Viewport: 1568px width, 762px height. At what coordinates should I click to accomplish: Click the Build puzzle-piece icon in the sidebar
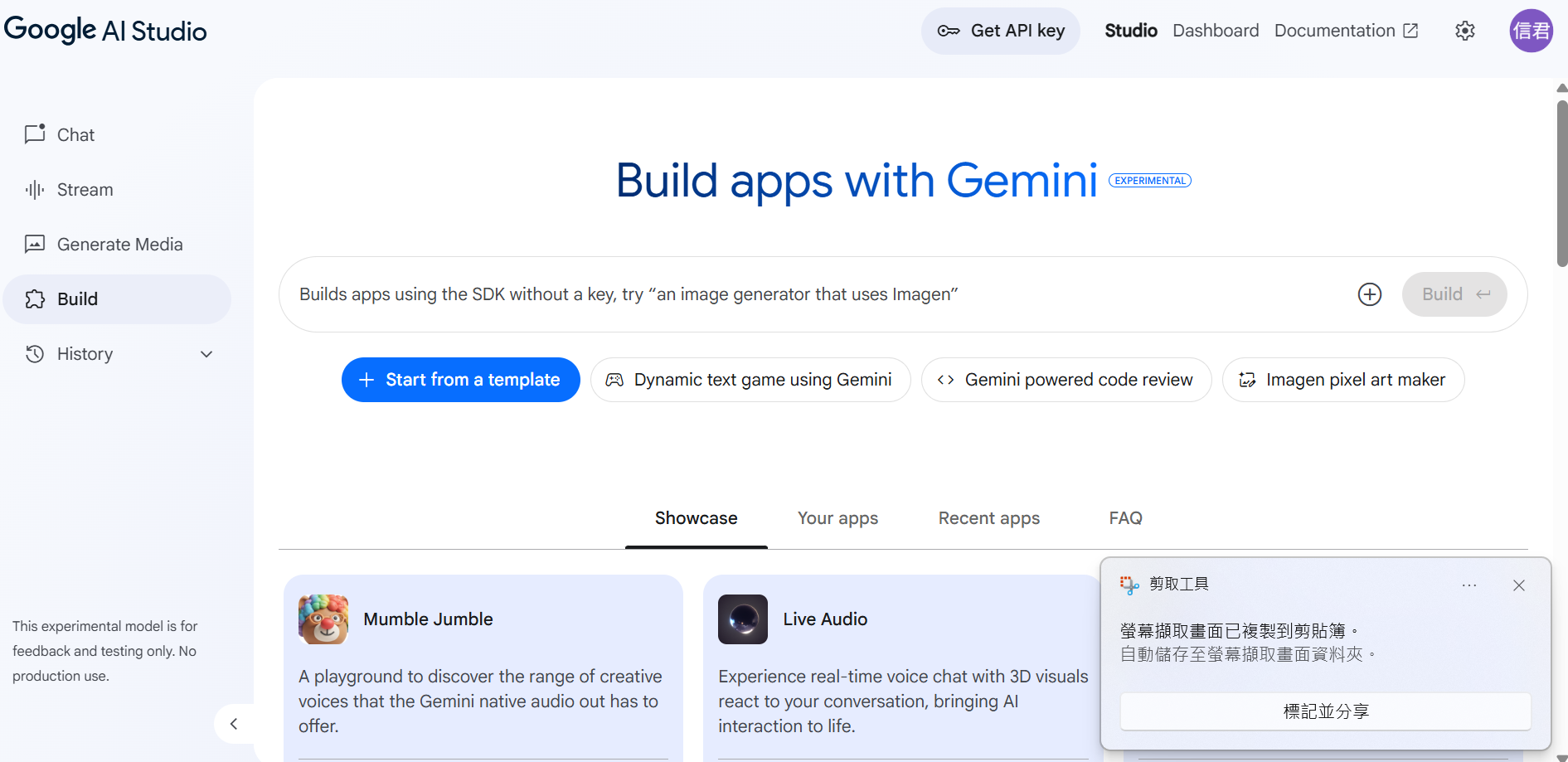coord(35,299)
